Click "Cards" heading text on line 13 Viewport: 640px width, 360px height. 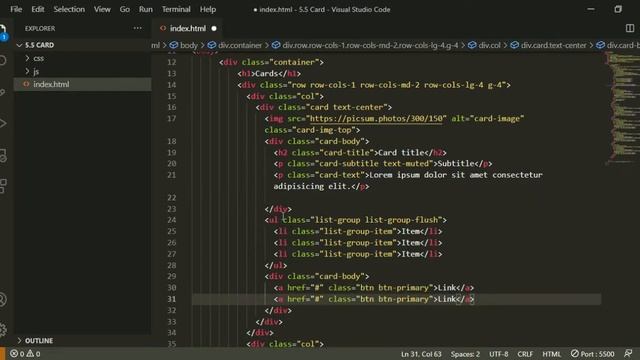point(266,73)
